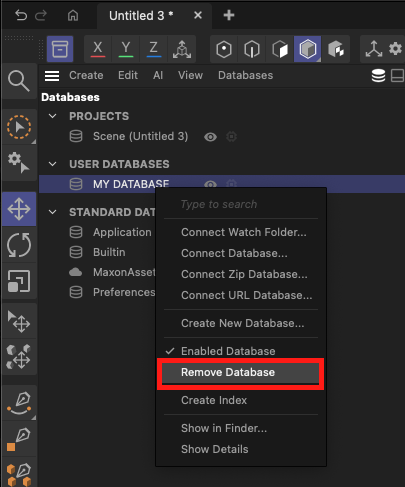The height and width of the screenshot is (487, 405).
Task: Click the Asset Browser archive icon
Action: pos(60,49)
